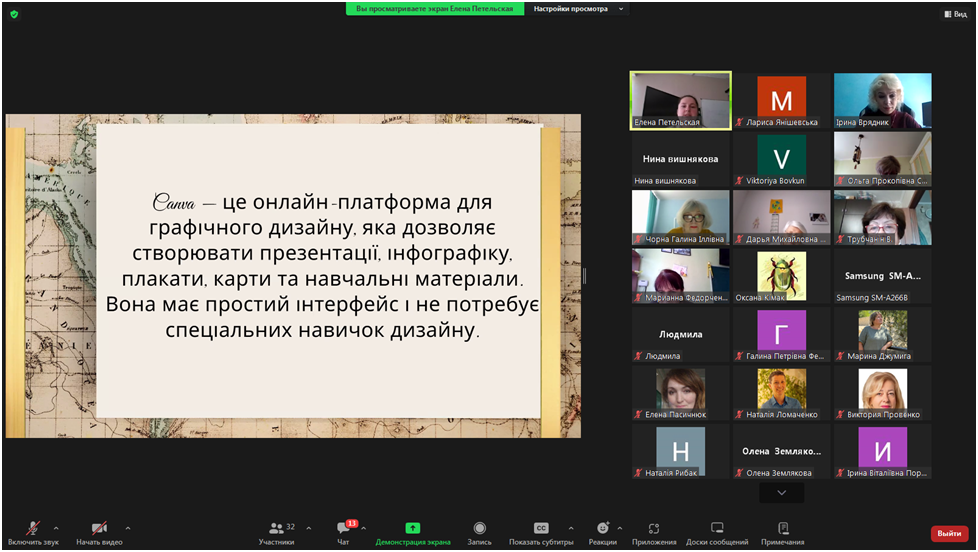Open the Participants panel icon
This screenshot has height=552, width=978.
coord(277,528)
